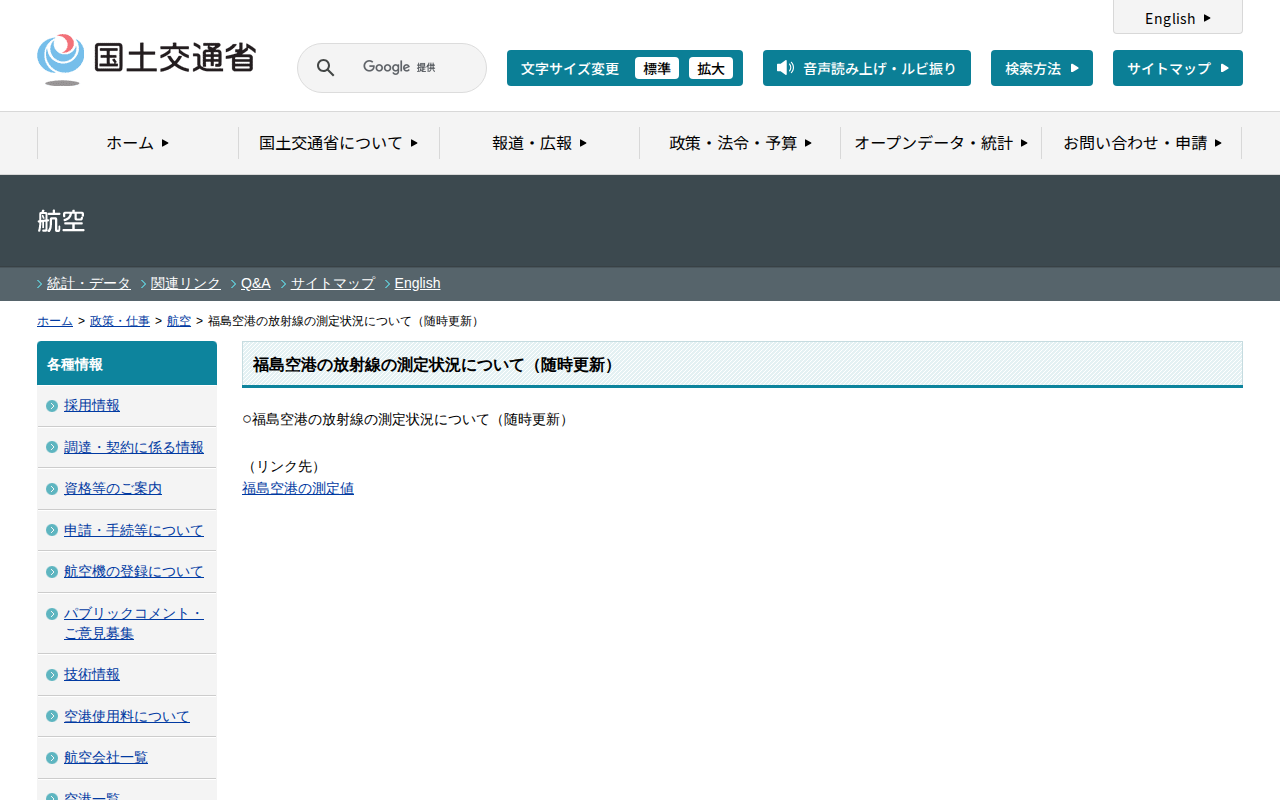Switch the site language to English
The width and height of the screenshot is (1280, 800).
point(1177,18)
